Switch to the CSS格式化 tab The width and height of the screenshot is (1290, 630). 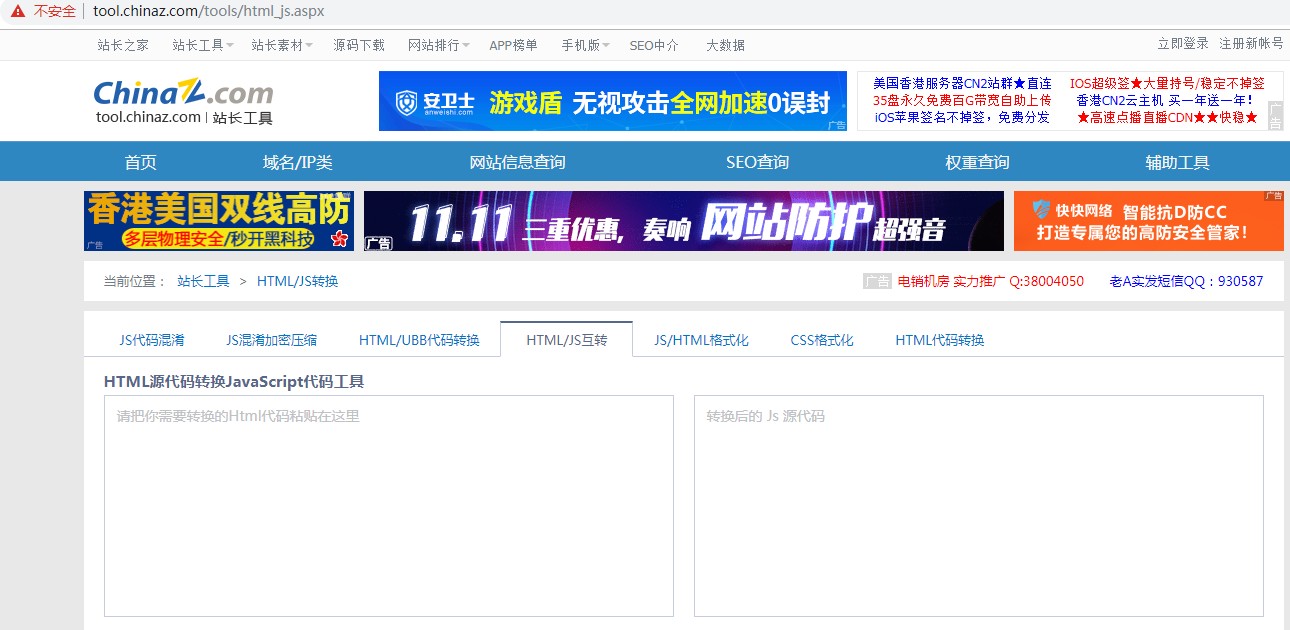822,340
